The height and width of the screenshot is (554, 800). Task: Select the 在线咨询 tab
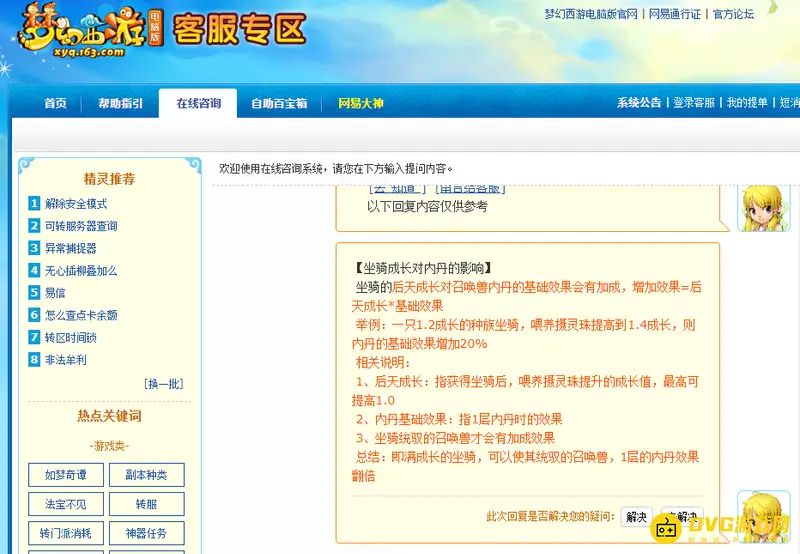198,103
